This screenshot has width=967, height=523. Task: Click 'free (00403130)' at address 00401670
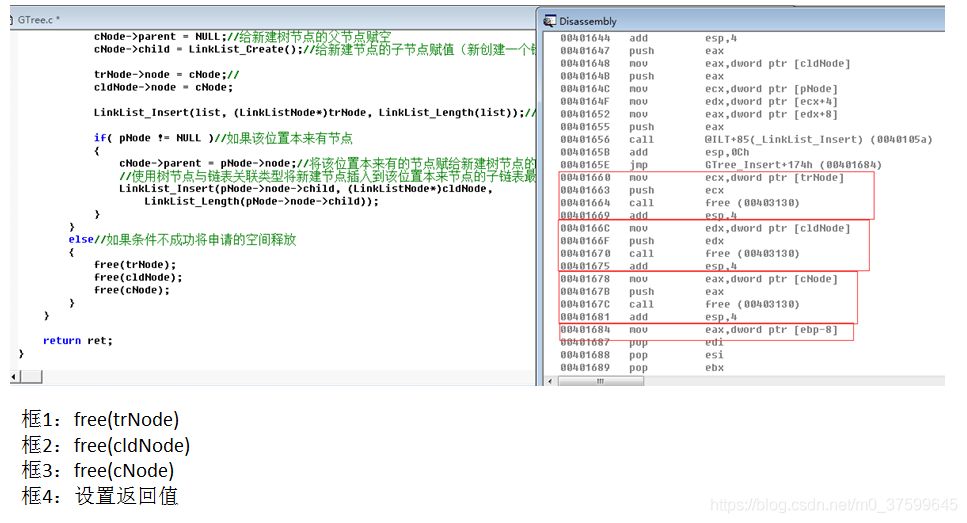click(x=752, y=253)
